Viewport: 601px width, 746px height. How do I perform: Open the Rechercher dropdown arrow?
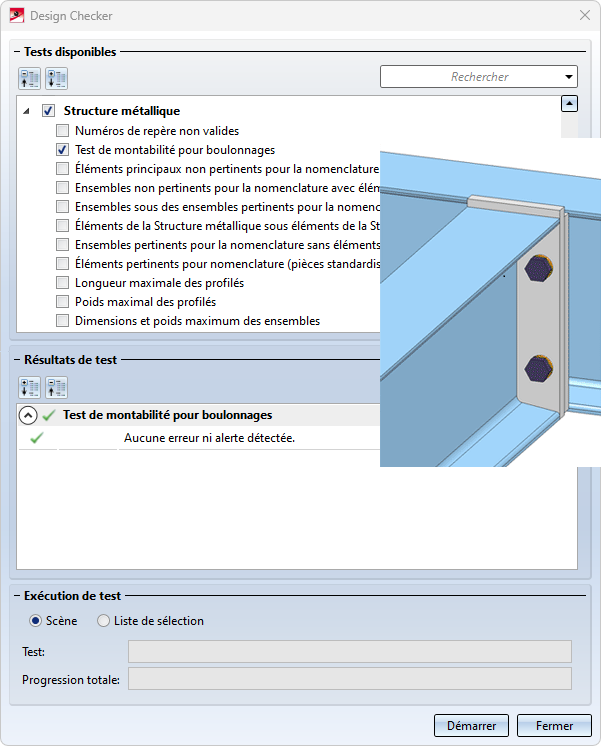(569, 77)
